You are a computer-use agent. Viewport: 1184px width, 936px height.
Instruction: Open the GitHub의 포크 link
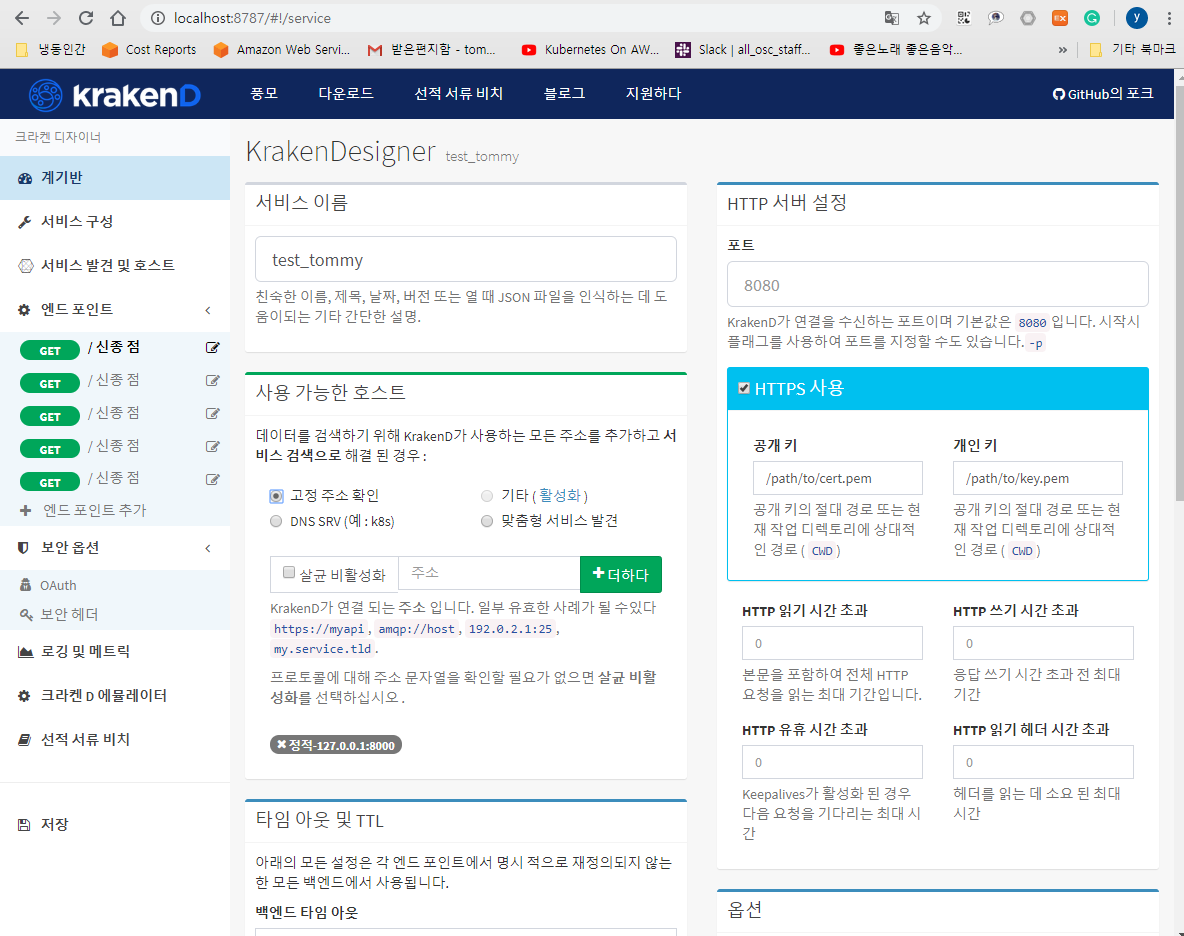1103,94
